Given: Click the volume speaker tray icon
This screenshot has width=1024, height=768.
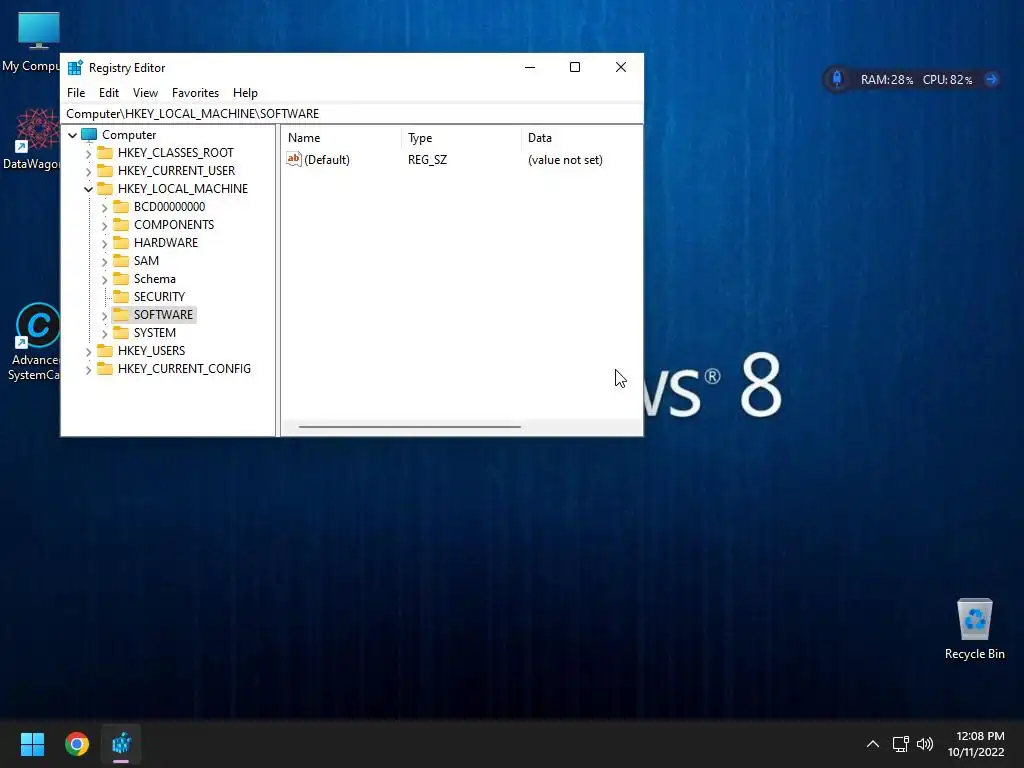Looking at the screenshot, I should (x=925, y=744).
